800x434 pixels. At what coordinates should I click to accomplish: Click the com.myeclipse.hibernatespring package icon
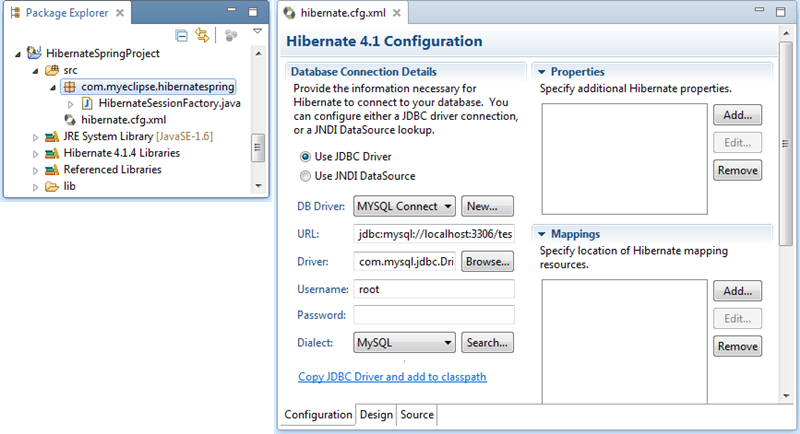point(69,87)
